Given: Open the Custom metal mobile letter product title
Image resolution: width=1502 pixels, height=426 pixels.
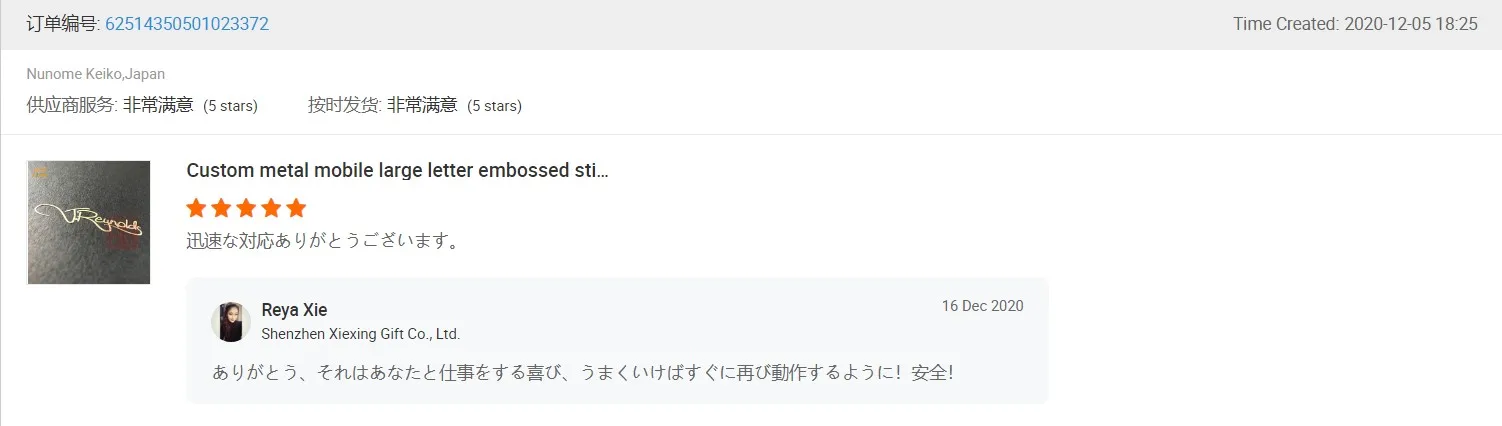Looking at the screenshot, I should (397, 170).
